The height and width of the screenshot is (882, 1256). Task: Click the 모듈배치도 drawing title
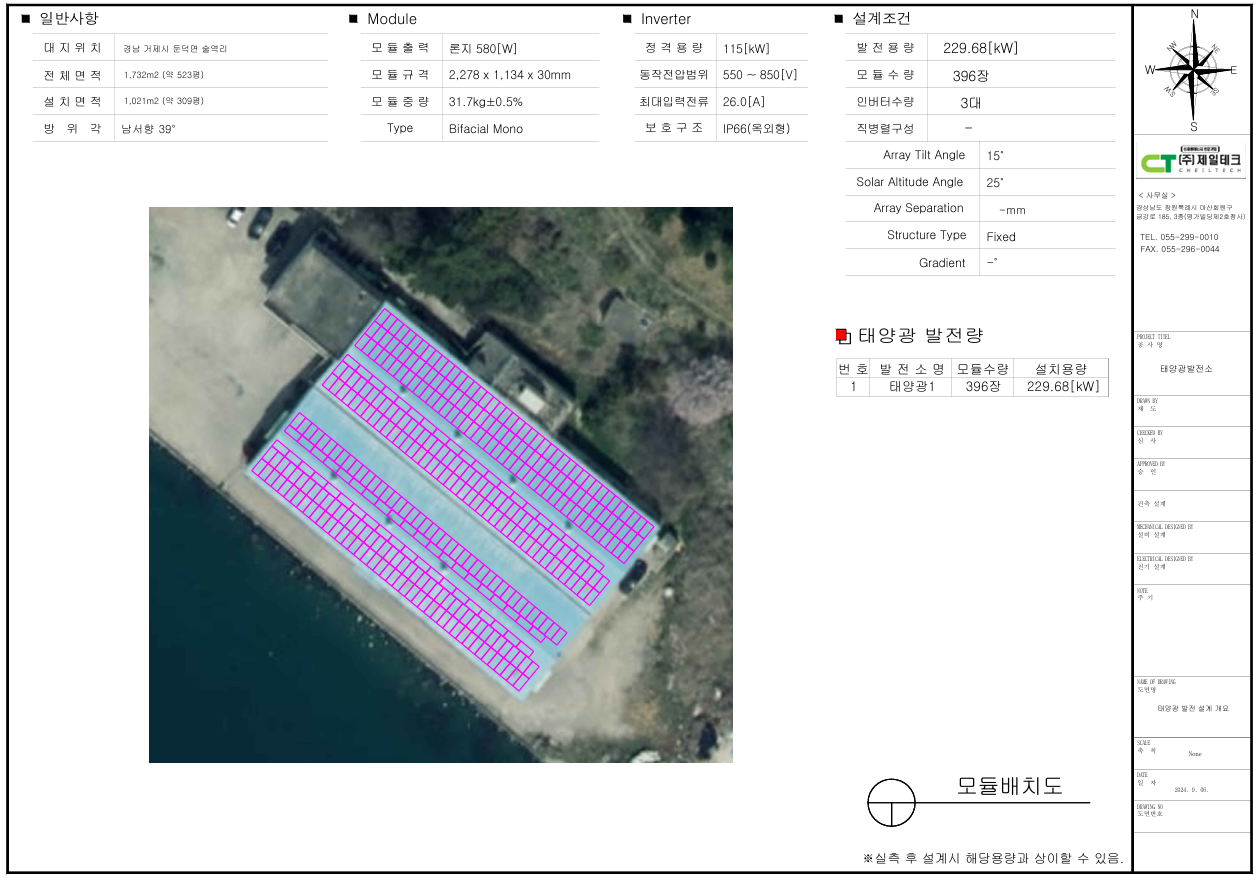1009,786
